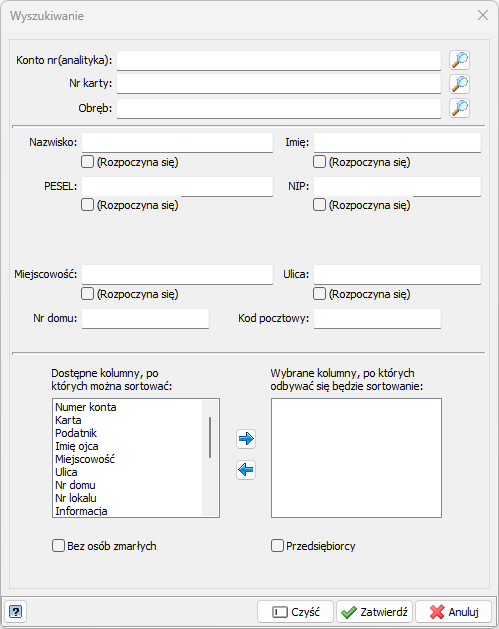Confirm search with Zatwierdź button

coord(374,612)
